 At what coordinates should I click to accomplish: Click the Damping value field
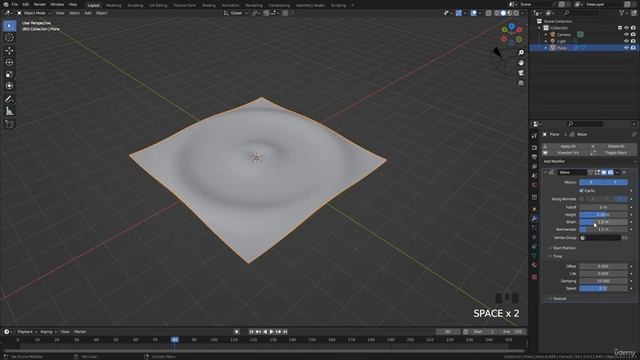[603, 281]
